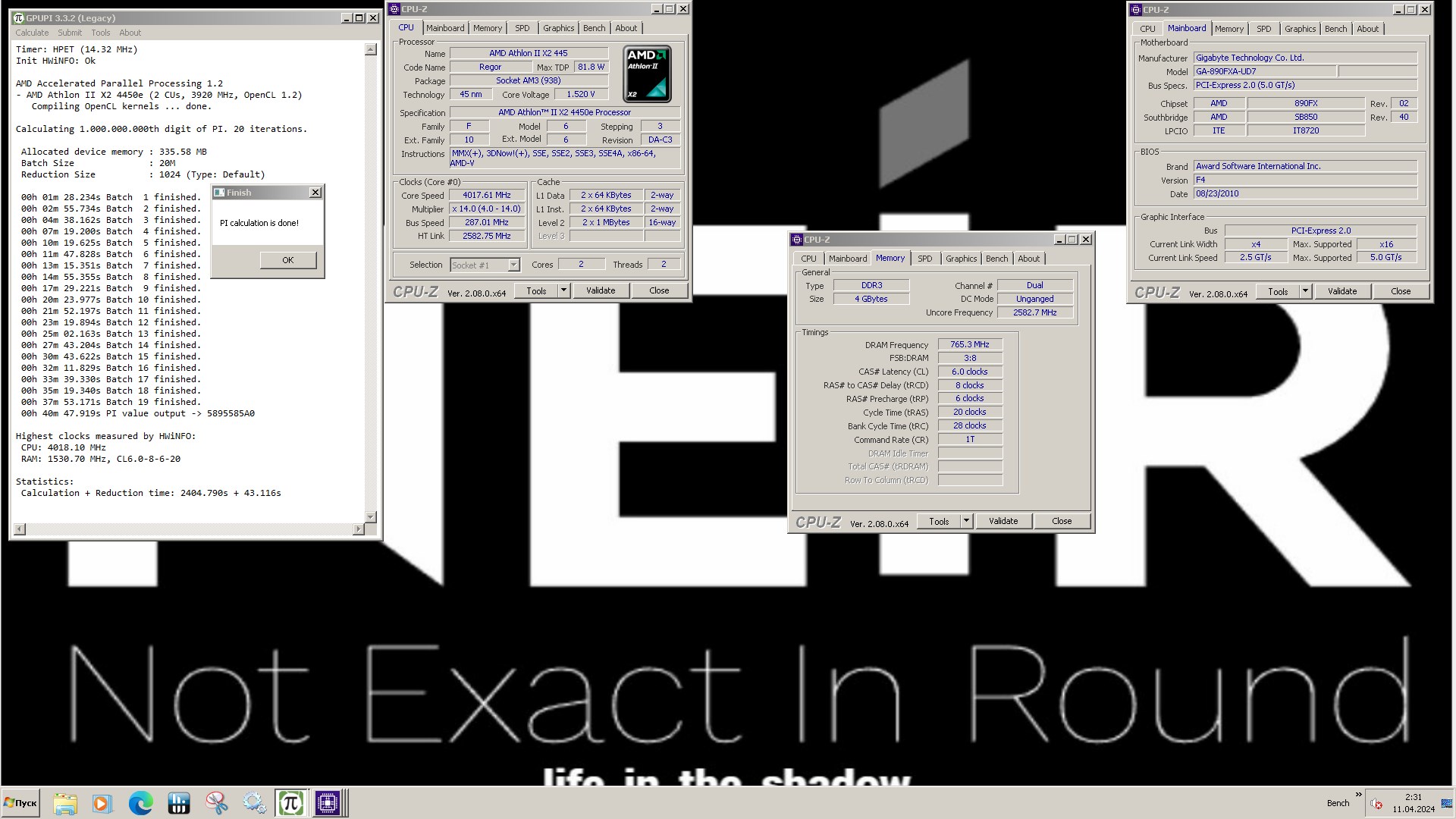Screen dimensions: 1456x819
Task: Confirm OK in the Finish dialog
Action: (287, 260)
